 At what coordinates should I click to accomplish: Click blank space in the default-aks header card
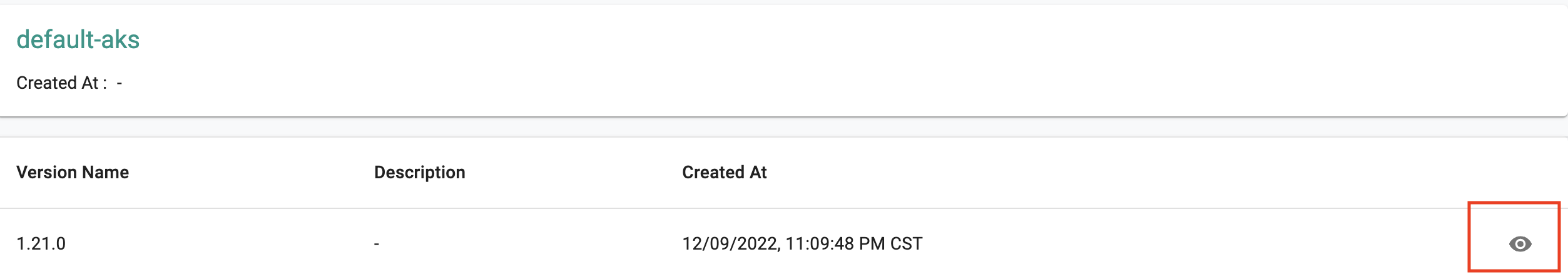click(x=813, y=63)
